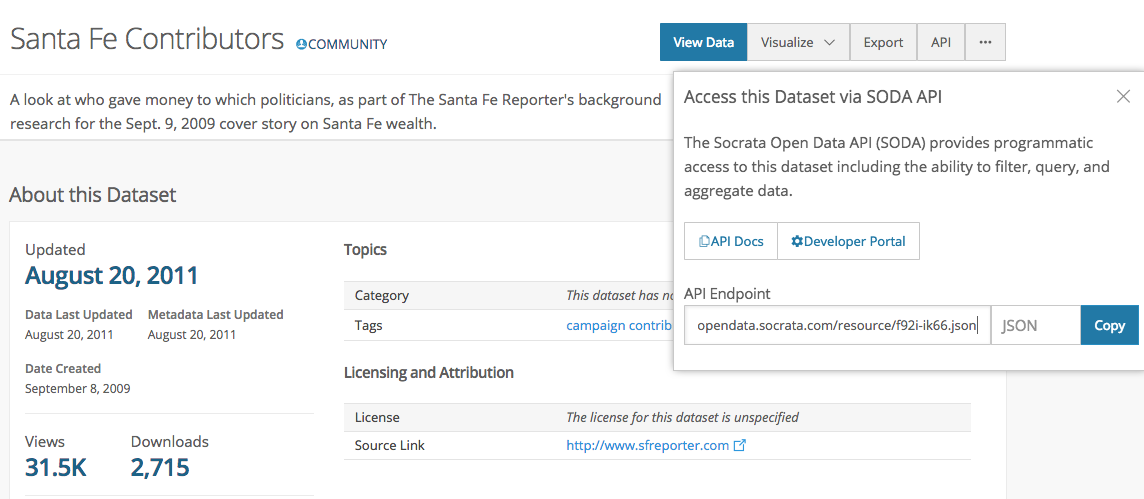Viewport: 1144px width, 499px height.
Task: Click the Santa Fe Contributors title
Action: pyautogui.click(x=147, y=39)
